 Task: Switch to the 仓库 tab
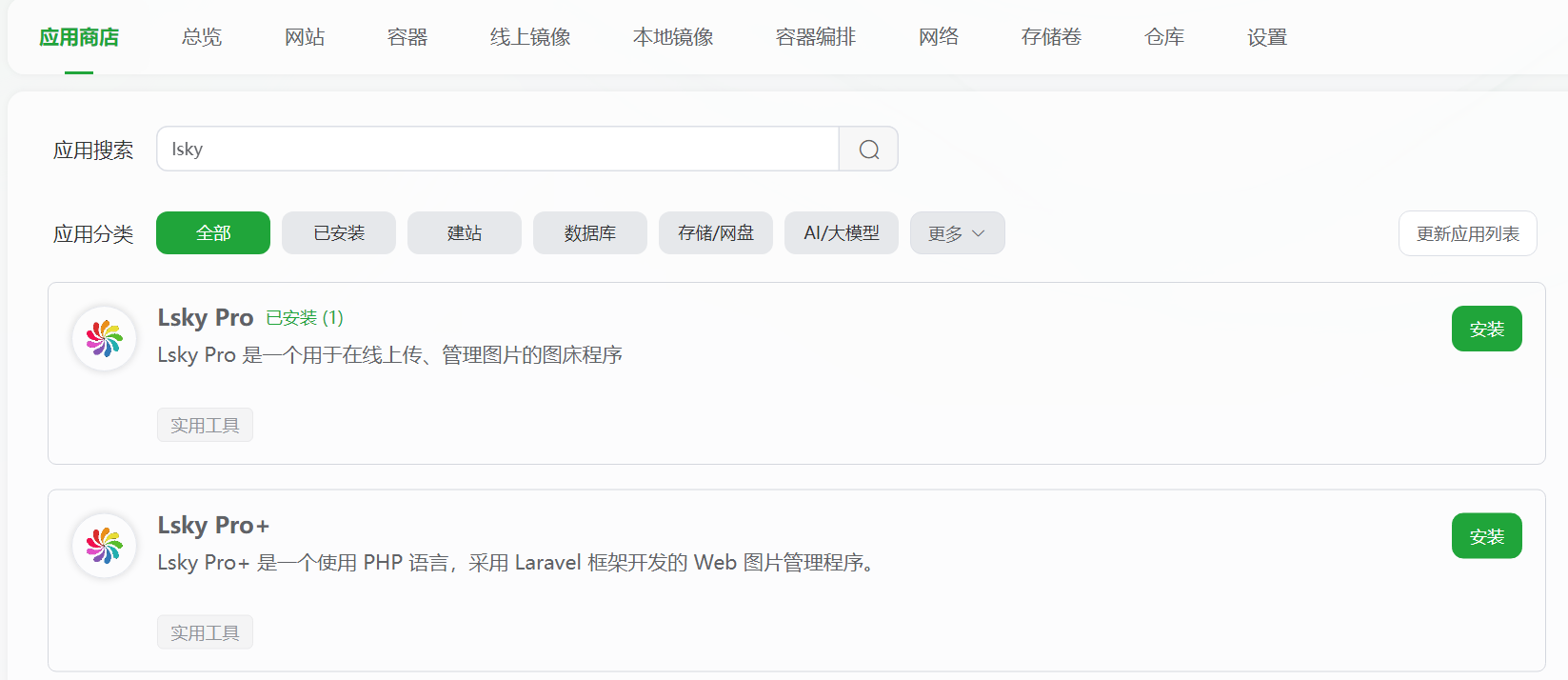pyautogui.click(x=1164, y=37)
